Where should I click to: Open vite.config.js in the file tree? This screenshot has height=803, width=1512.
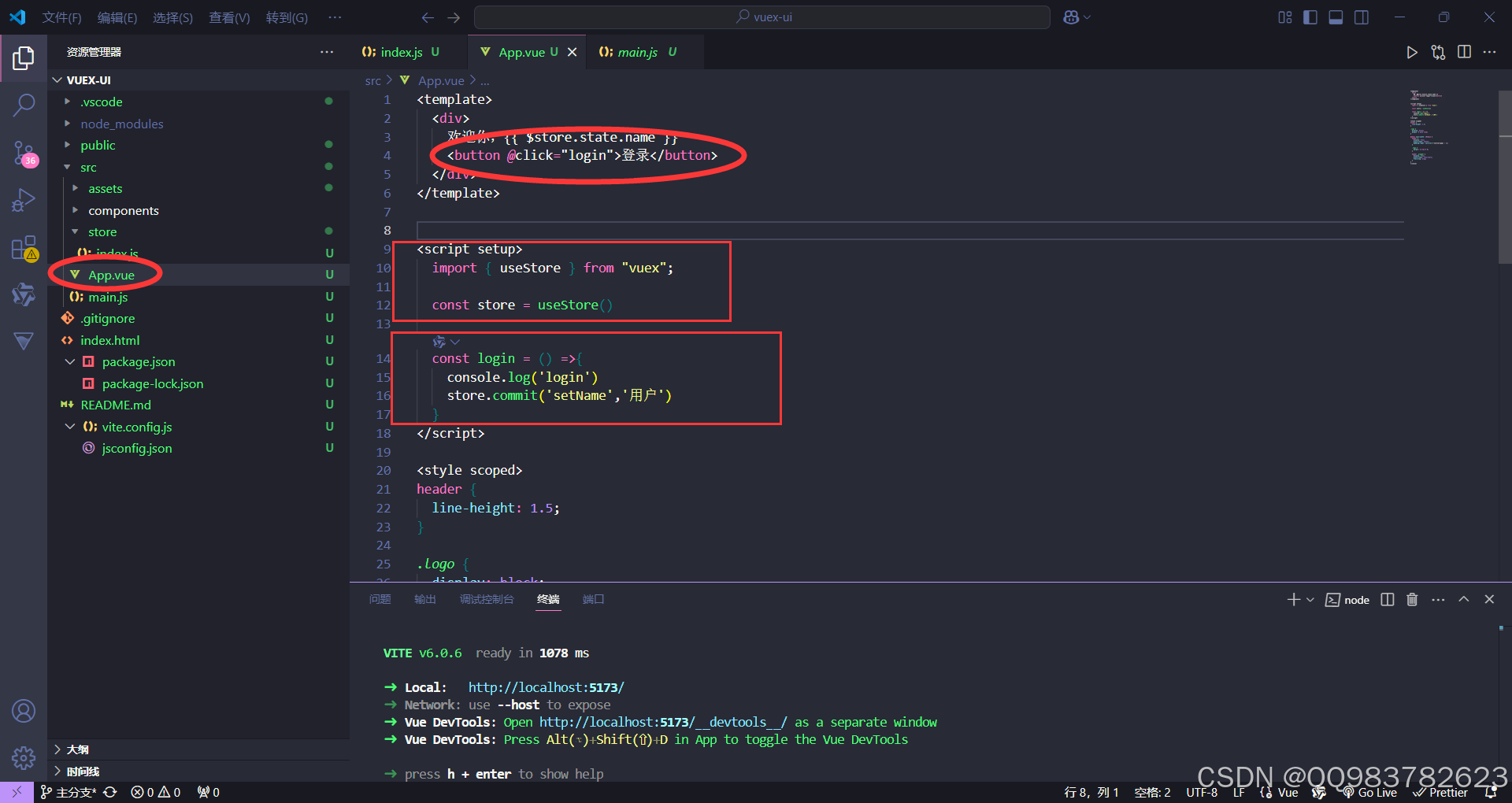pos(198,427)
